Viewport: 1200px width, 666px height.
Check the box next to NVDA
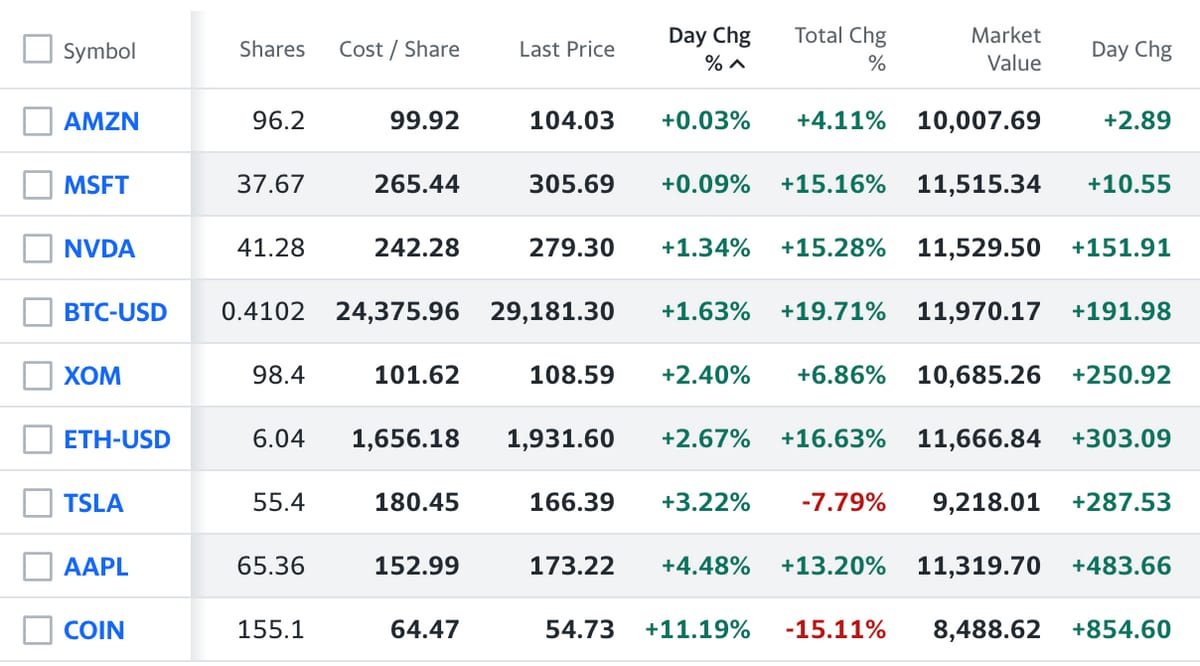click(x=38, y=248)
